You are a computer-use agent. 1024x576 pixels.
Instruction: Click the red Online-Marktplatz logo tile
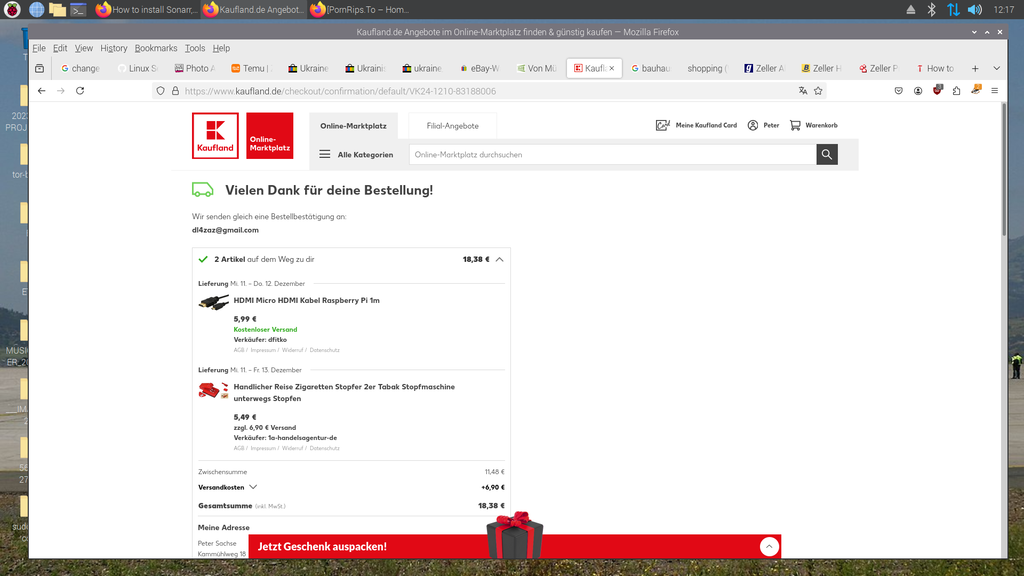coord(270,135)
